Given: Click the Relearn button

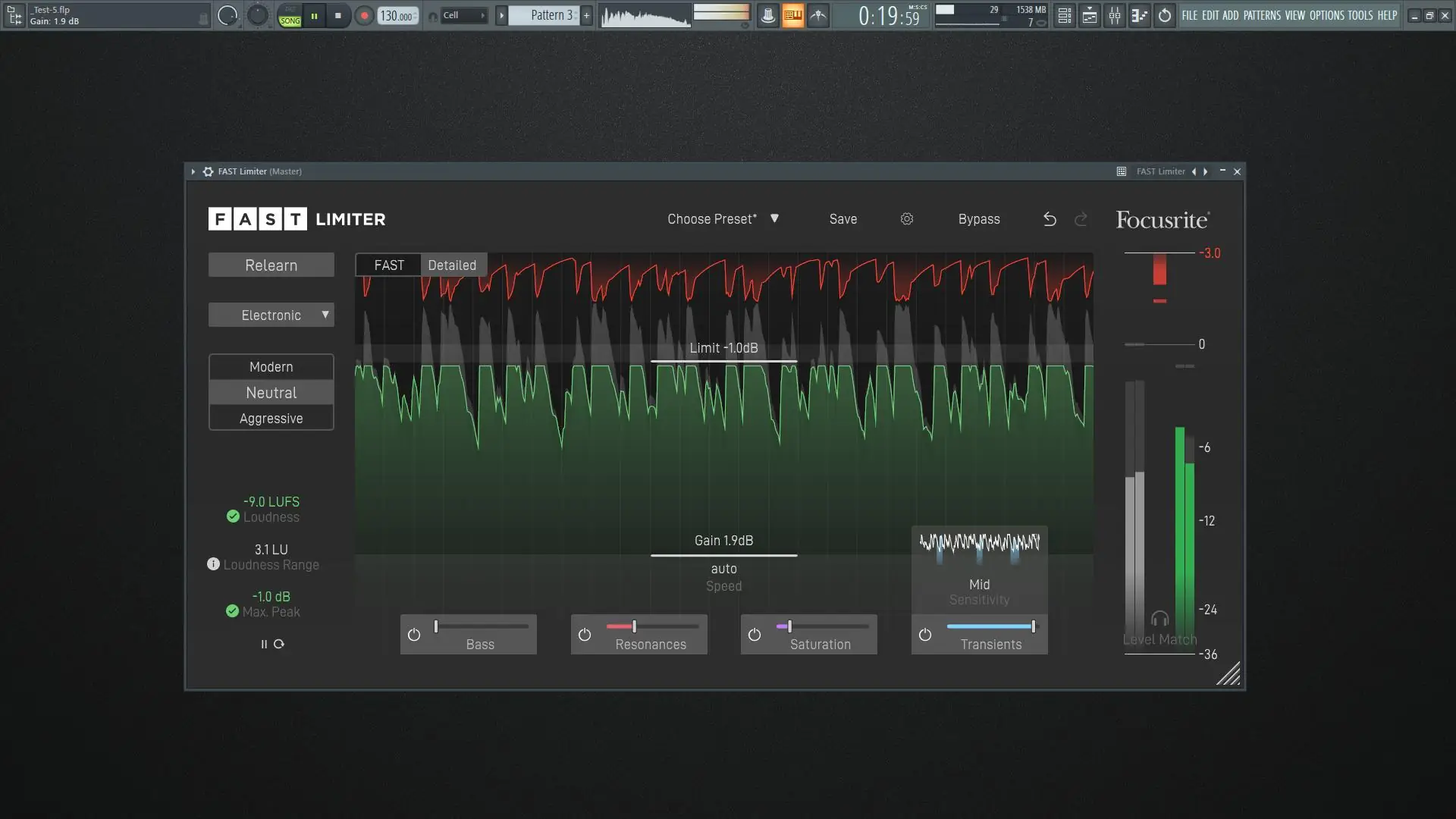Looking at the screenshot, I should [x=271, y=265].
